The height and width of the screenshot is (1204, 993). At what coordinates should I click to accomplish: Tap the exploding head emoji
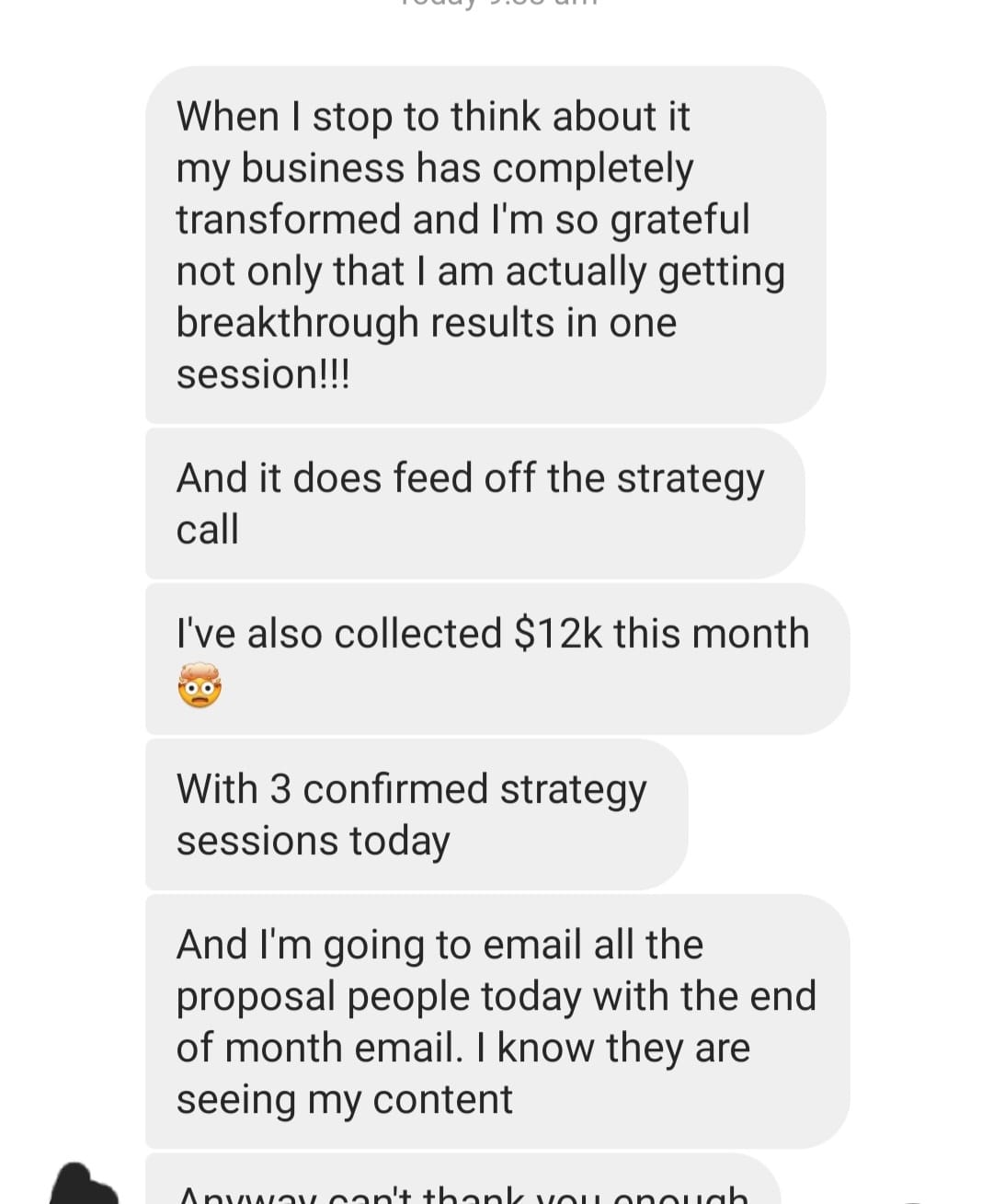[200, 685]
